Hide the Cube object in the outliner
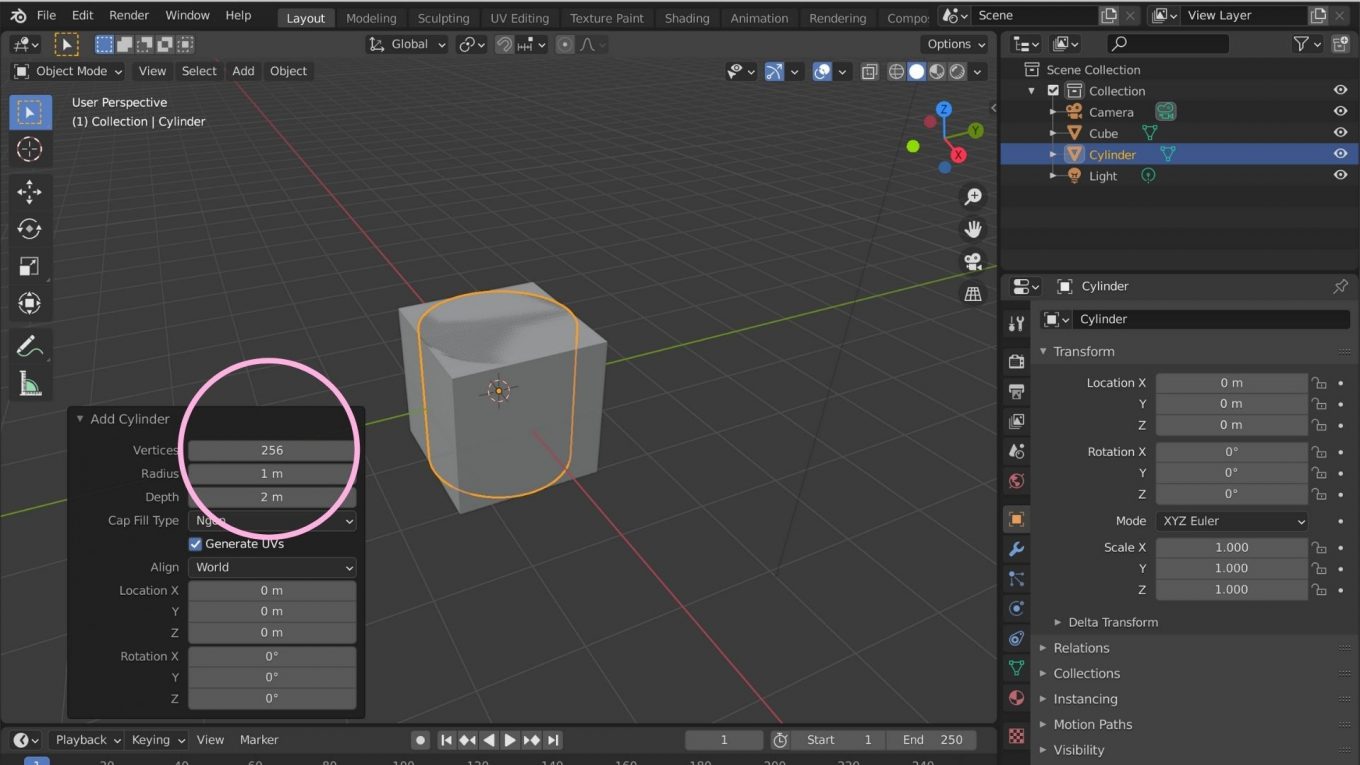The width and height of the screenshot is (1360, 765). (1340, 132)
